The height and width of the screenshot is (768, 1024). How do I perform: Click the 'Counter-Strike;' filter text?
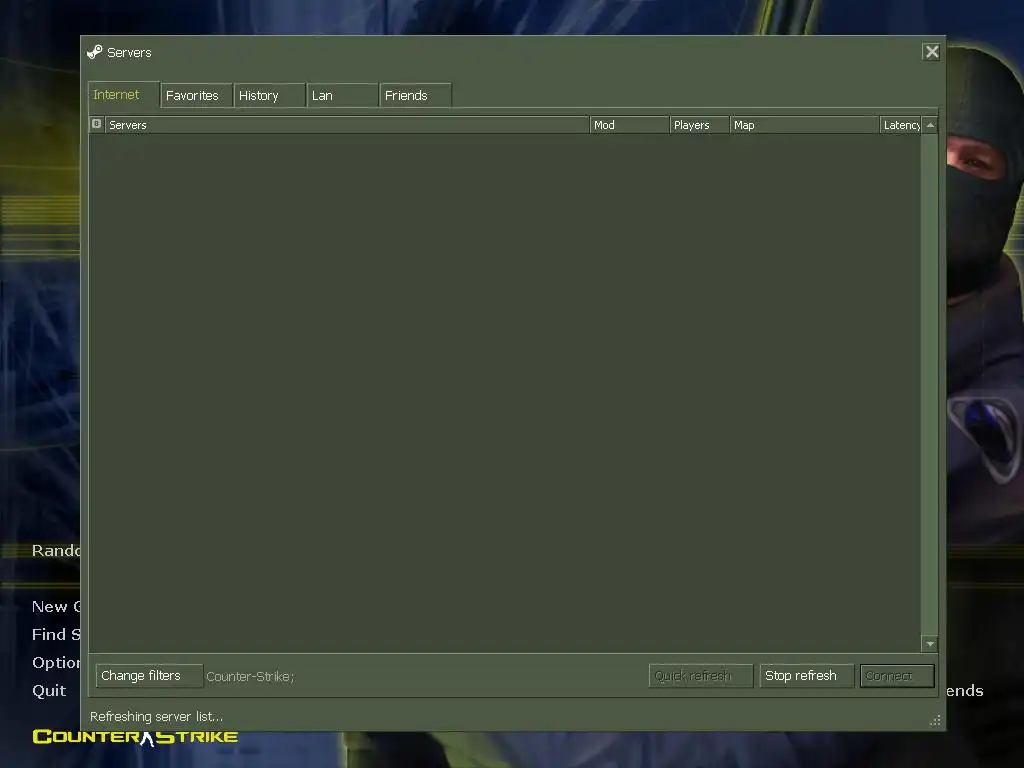click(250, 677)
